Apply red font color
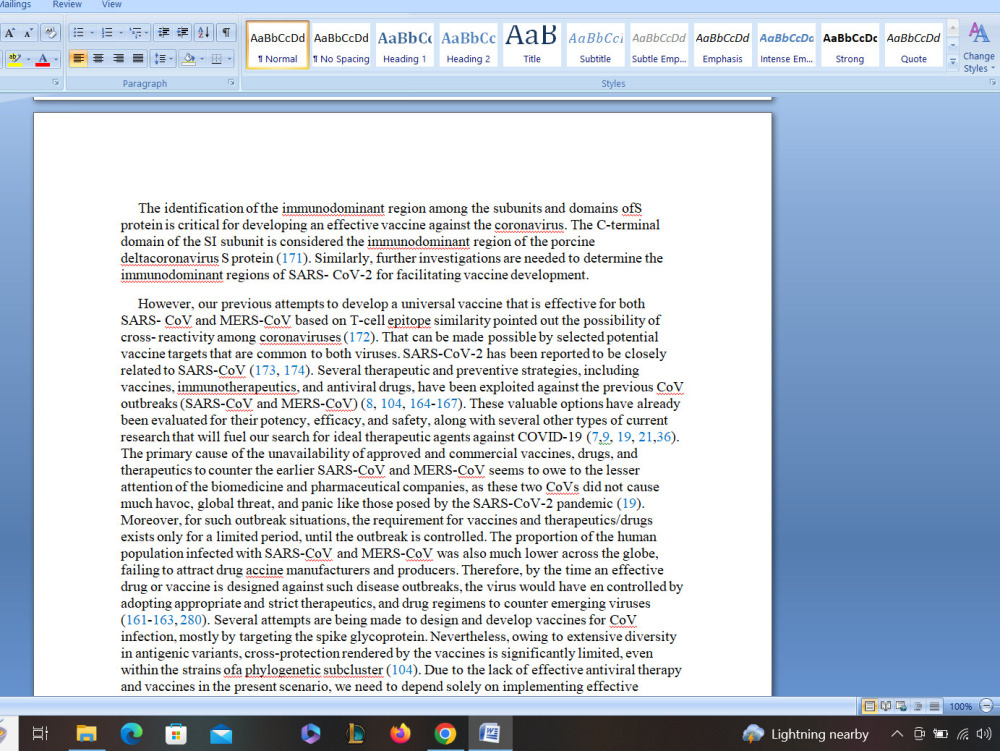 pyautogui.click(x=43, y=59)
